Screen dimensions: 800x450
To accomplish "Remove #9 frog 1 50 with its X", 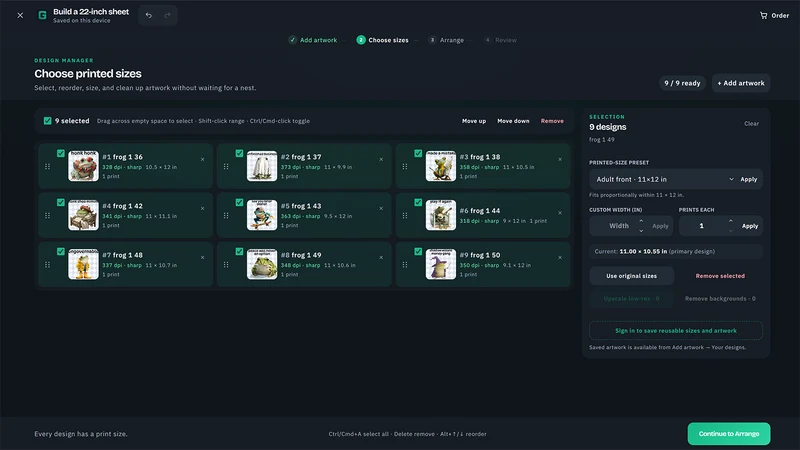I will click(560, 257).
